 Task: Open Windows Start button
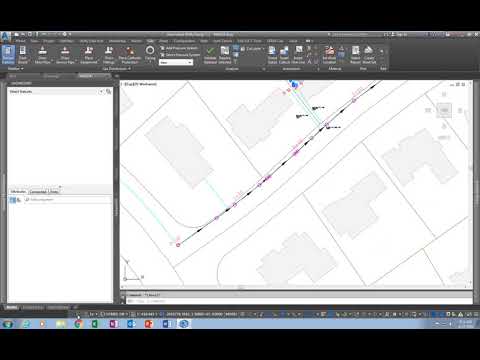(8, 324)
